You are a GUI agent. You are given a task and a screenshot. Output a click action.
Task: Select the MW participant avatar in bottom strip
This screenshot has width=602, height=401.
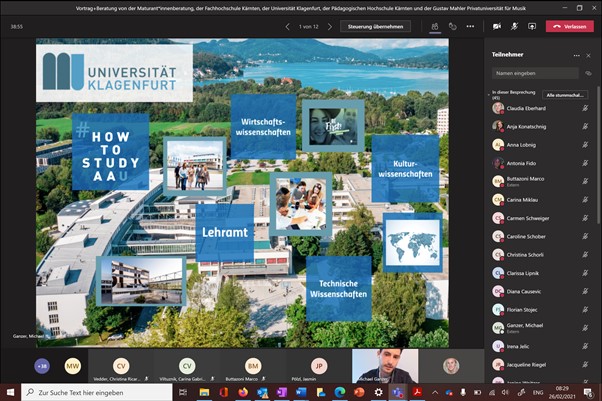(72, 366)
